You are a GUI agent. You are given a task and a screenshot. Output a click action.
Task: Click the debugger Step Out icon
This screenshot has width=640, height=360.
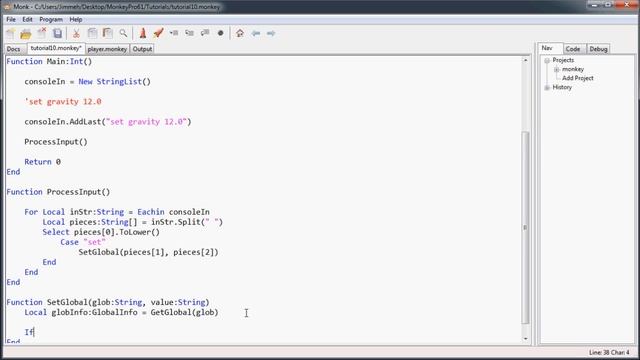pyautogui.click(x=205, y=33)
